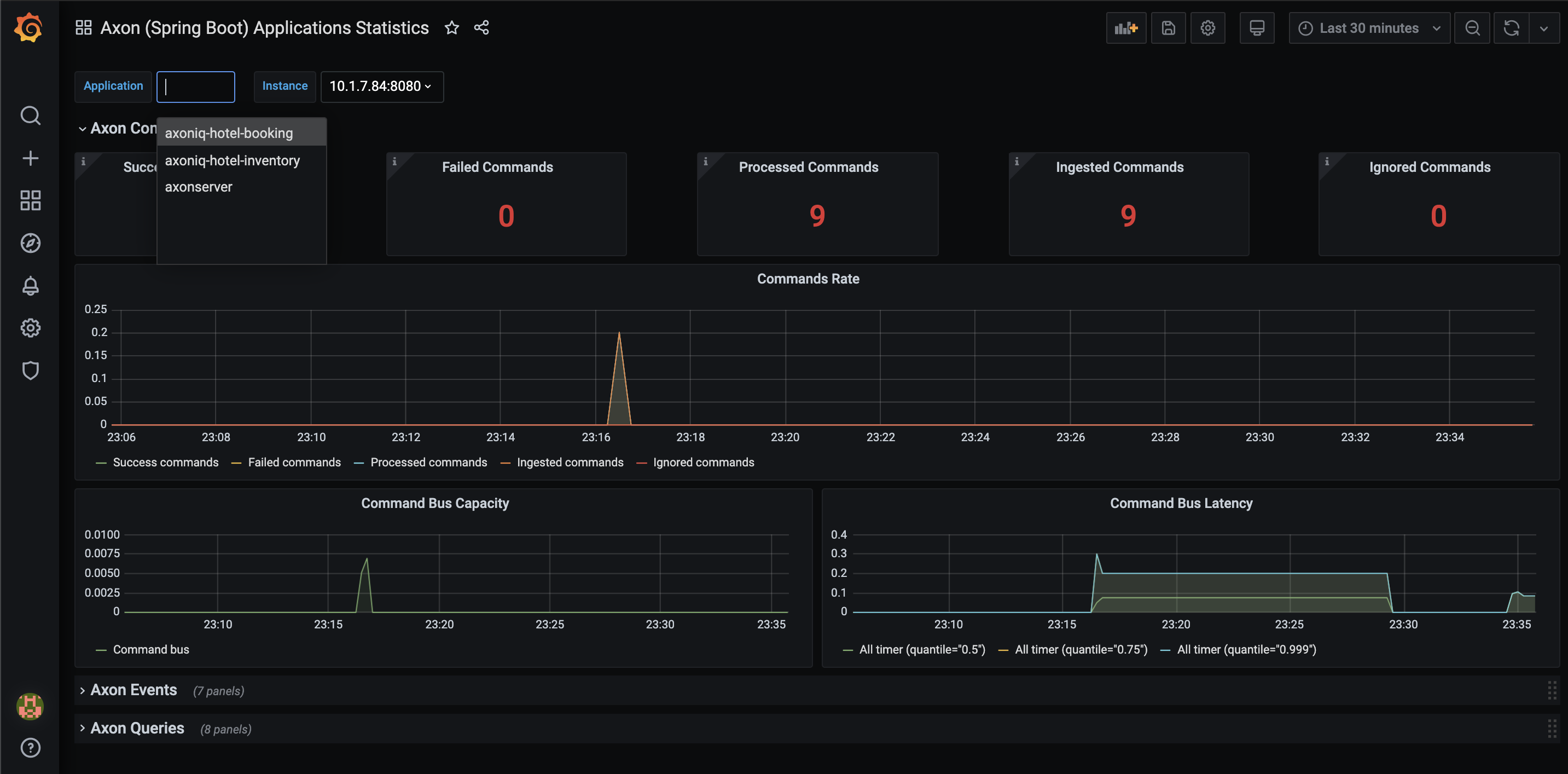Refresh the dashboard

pos(1511,28)
